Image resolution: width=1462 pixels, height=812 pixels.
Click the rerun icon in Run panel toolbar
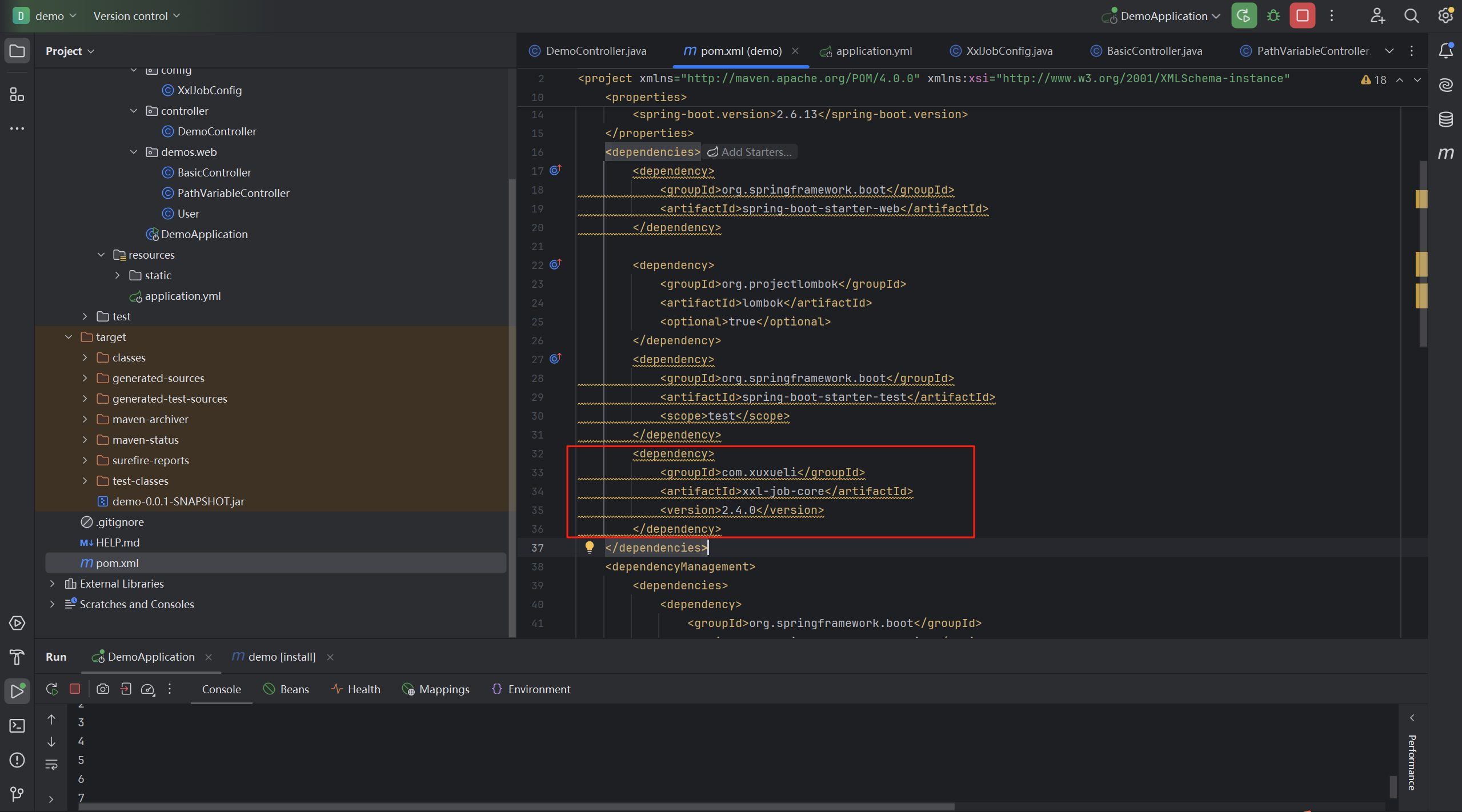coord(52,689)
